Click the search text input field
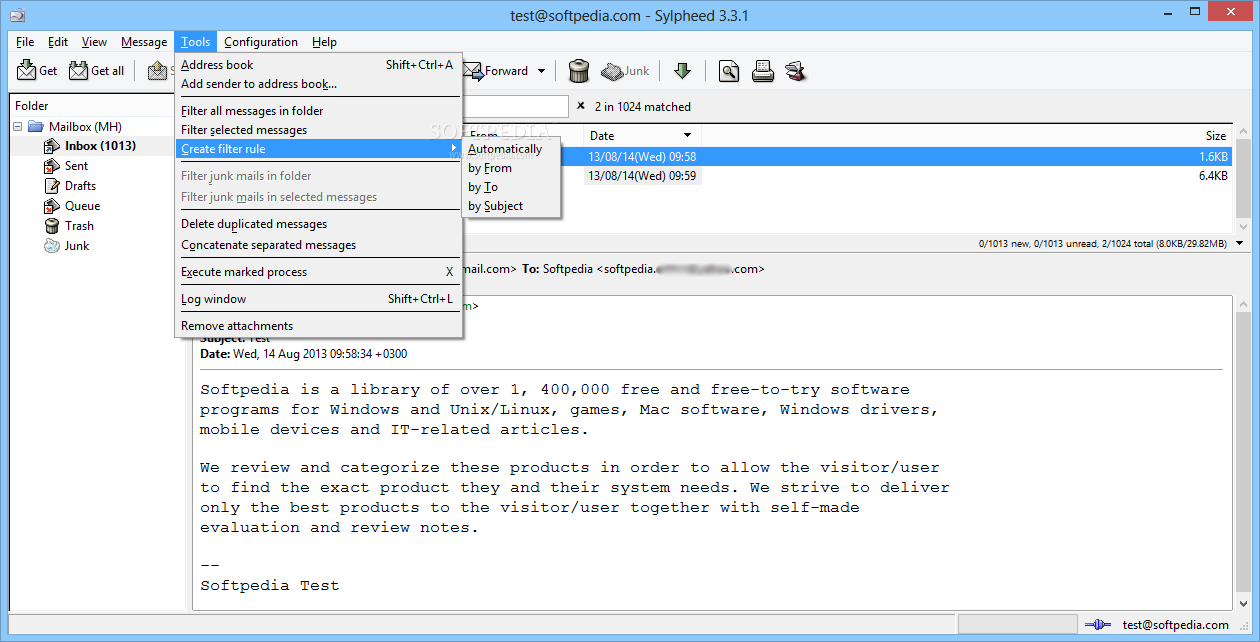1260x642 pixels. tap(515, 106)
